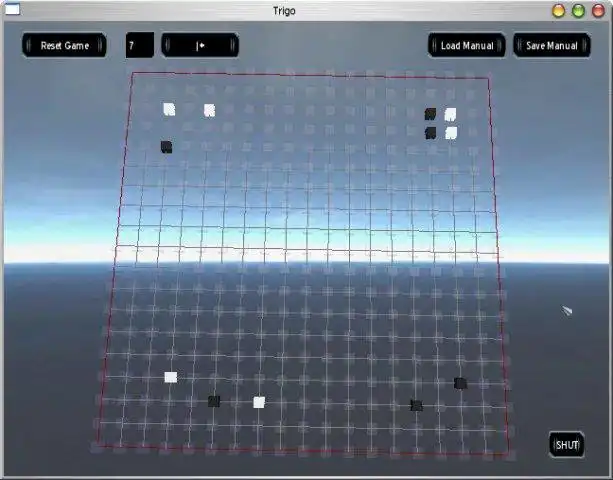This screenshot has height=480, width=613.
Task: Select the lower black stone near bottom right
Action: coord(416,405)
